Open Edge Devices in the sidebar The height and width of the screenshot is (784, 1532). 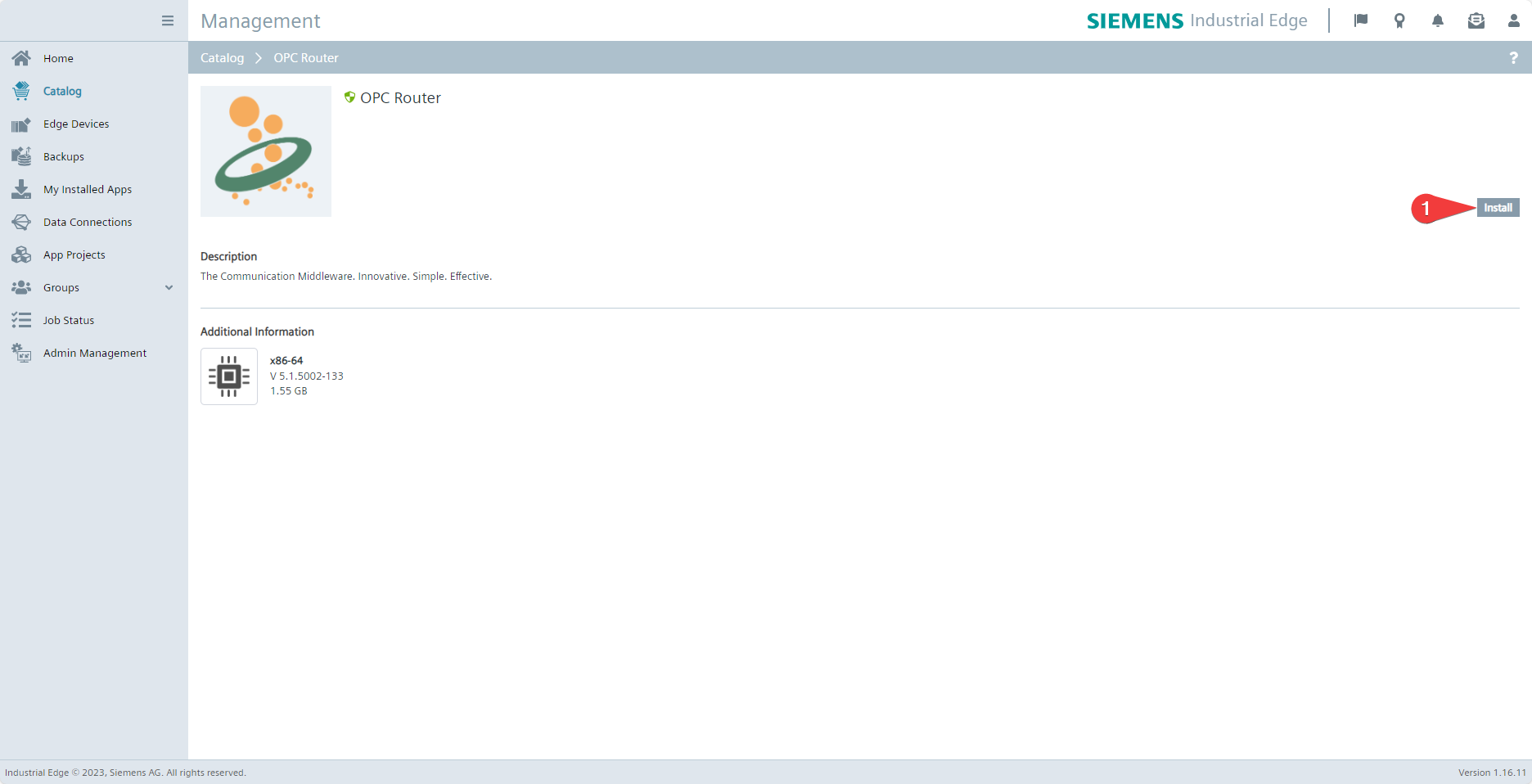coord(76,124)
